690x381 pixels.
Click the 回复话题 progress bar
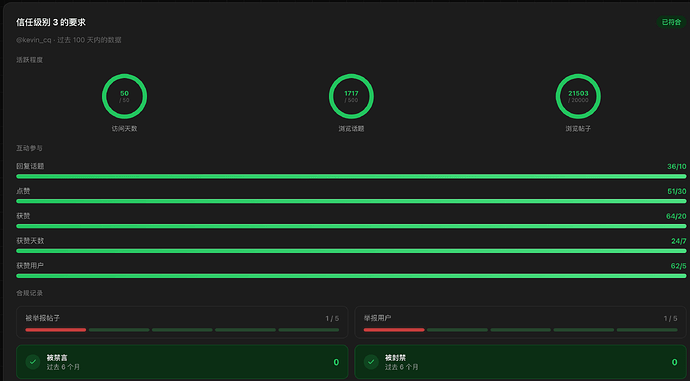(x=351, y=176)
